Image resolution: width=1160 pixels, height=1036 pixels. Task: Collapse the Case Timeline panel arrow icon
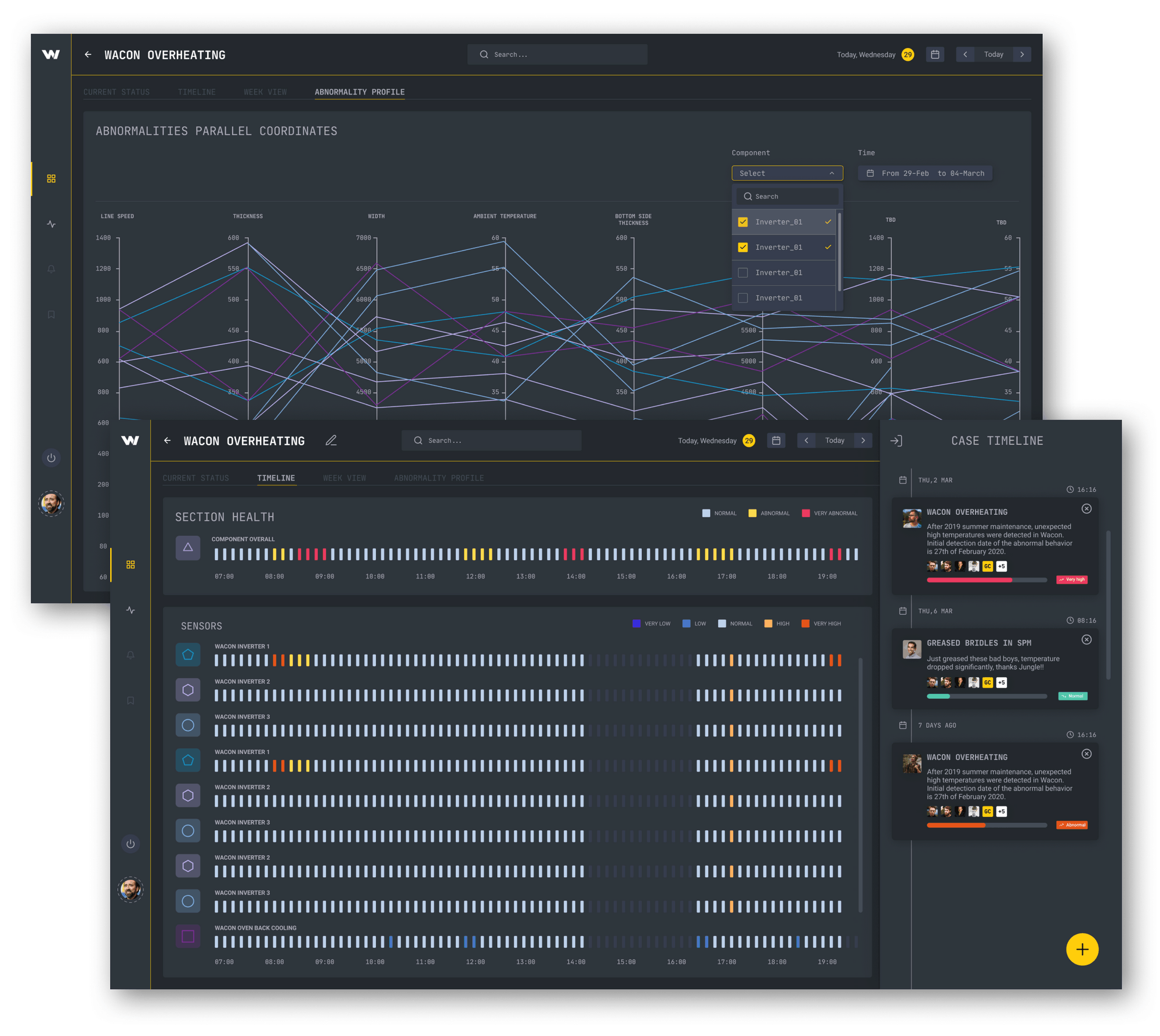(x=896, y=441)
